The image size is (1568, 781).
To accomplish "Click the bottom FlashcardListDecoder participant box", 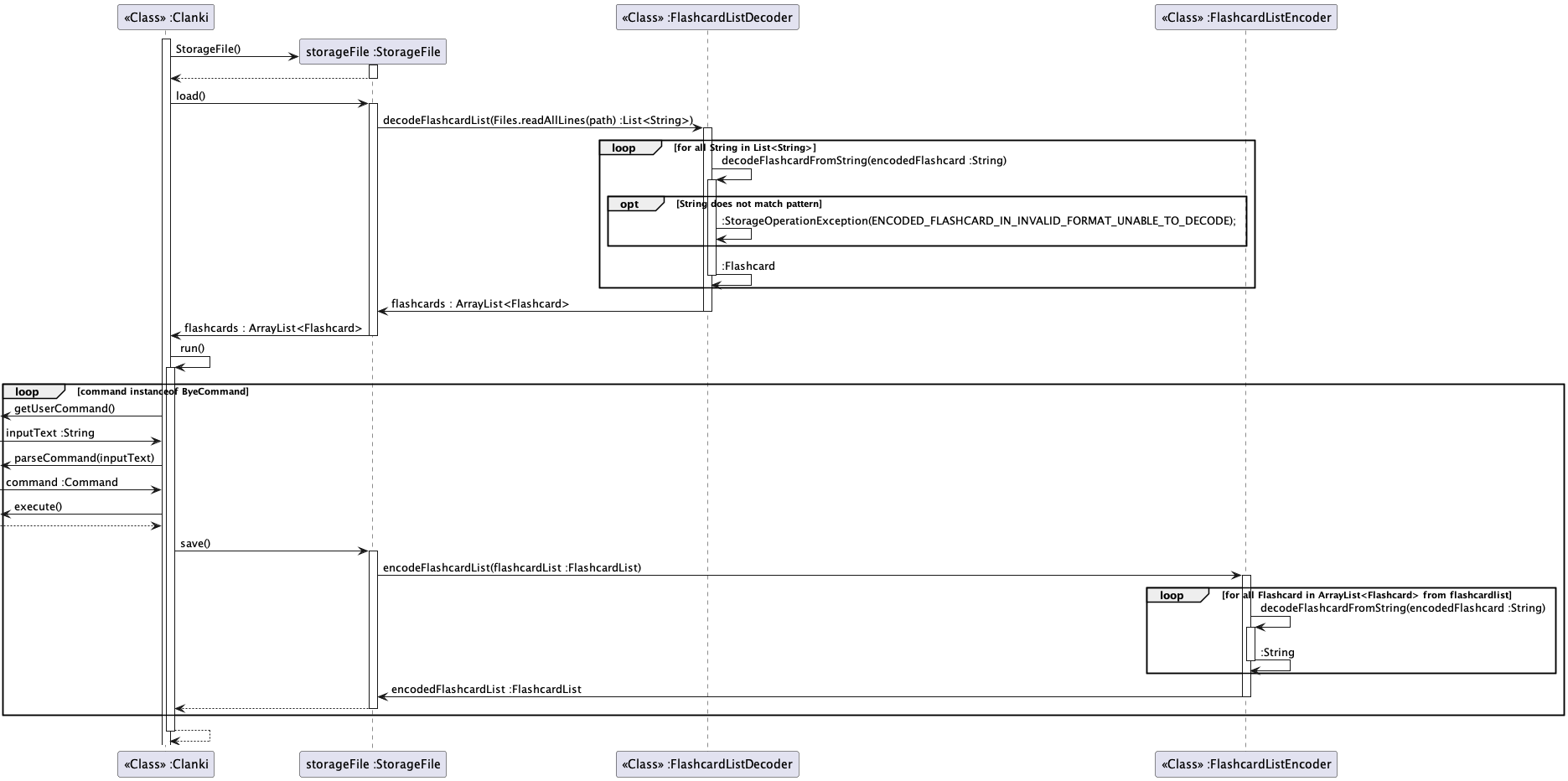I will 707,763.
